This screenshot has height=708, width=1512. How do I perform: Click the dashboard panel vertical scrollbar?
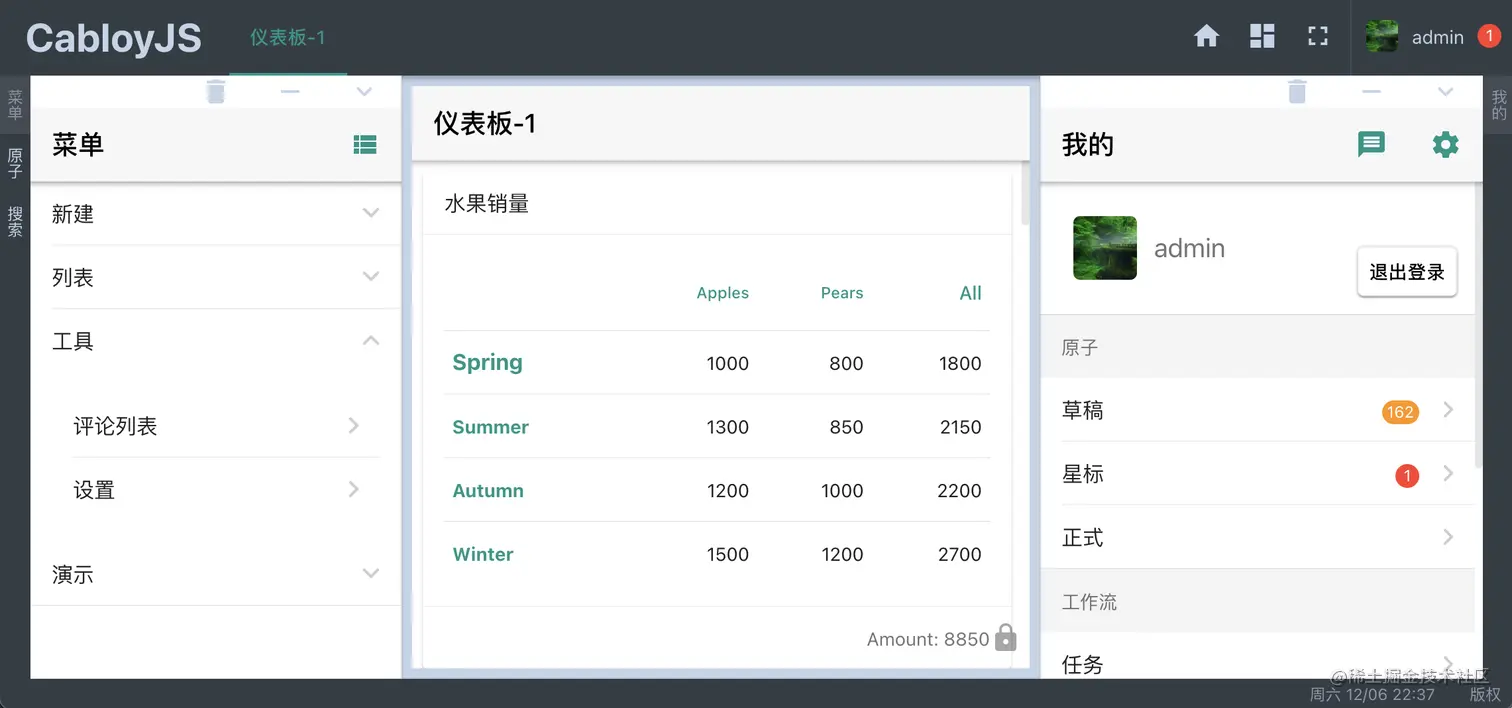coord(1025,193)
